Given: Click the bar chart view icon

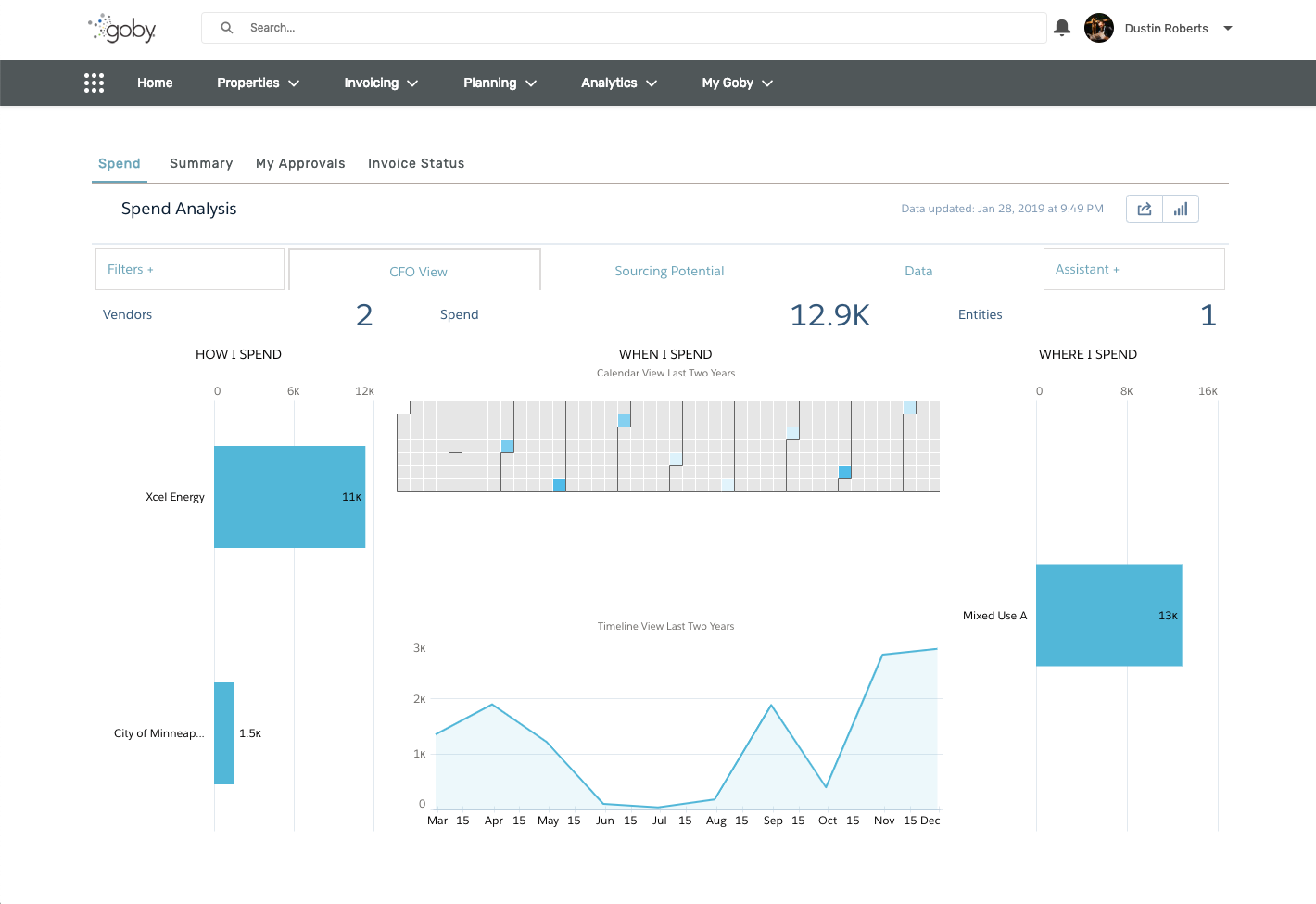Looking at the screenshot, I should pos(1181,209).
